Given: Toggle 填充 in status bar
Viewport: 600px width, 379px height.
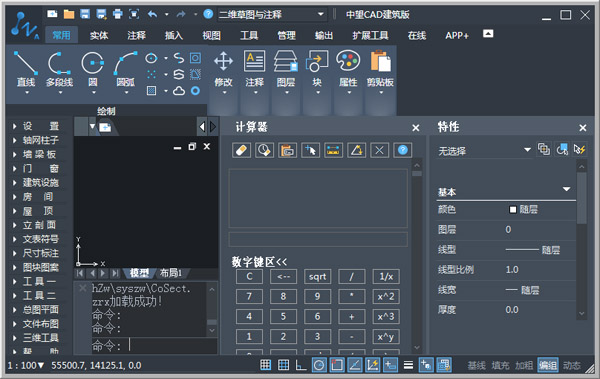Looking at the screenshot, I should tap(501, 366).
